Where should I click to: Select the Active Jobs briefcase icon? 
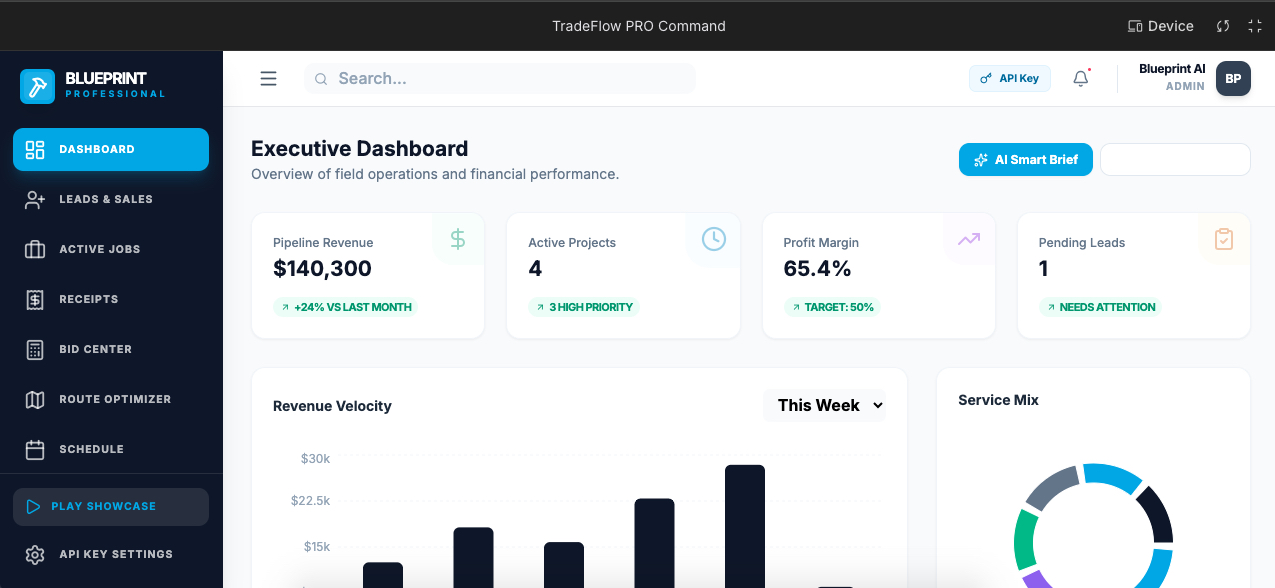point(34,249)
